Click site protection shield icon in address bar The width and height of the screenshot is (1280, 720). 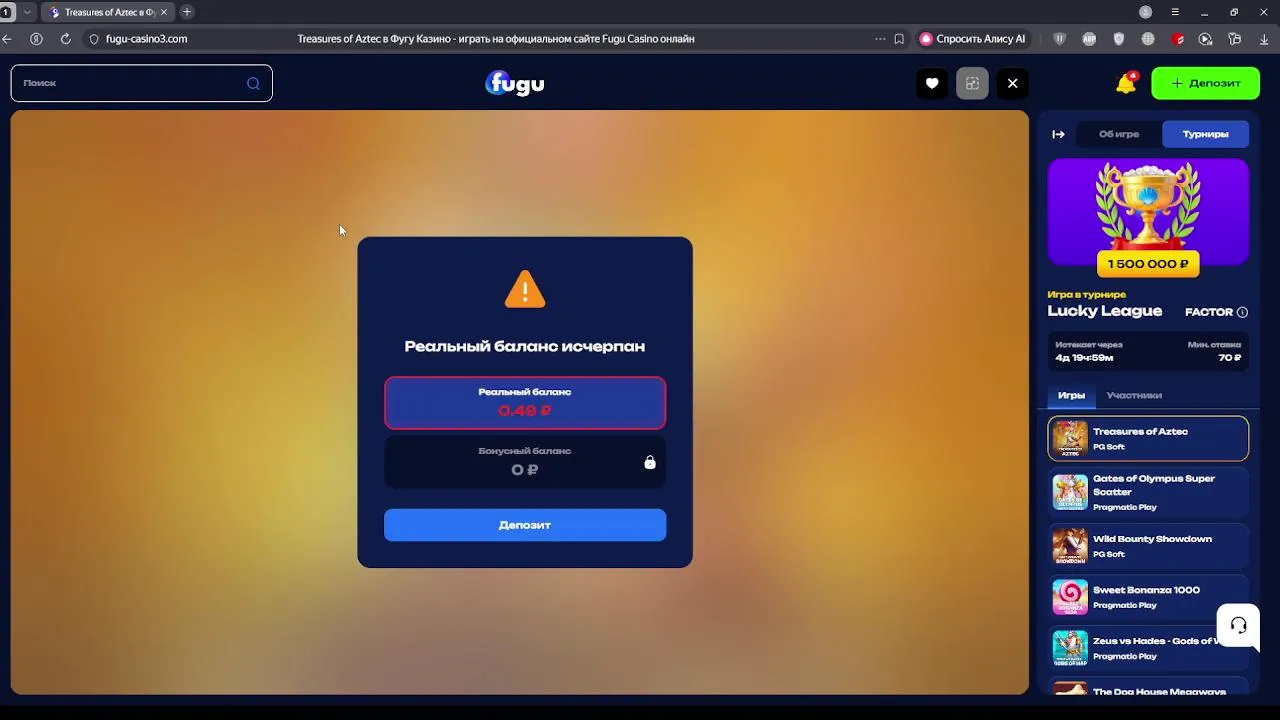tap(94, 39)
